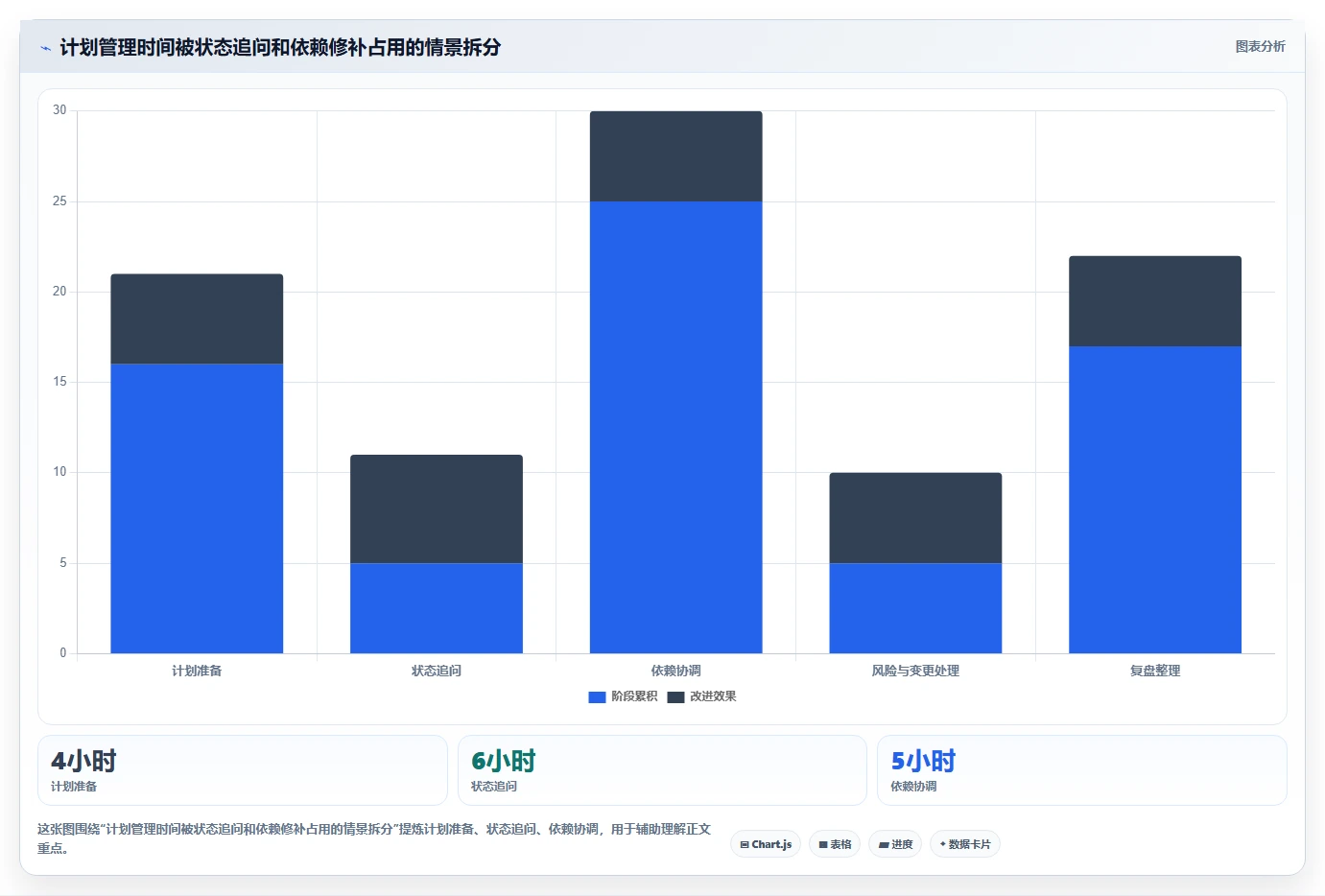Click the 计划准备 x-axis label
1325x896 pixels.
[197, 671]
